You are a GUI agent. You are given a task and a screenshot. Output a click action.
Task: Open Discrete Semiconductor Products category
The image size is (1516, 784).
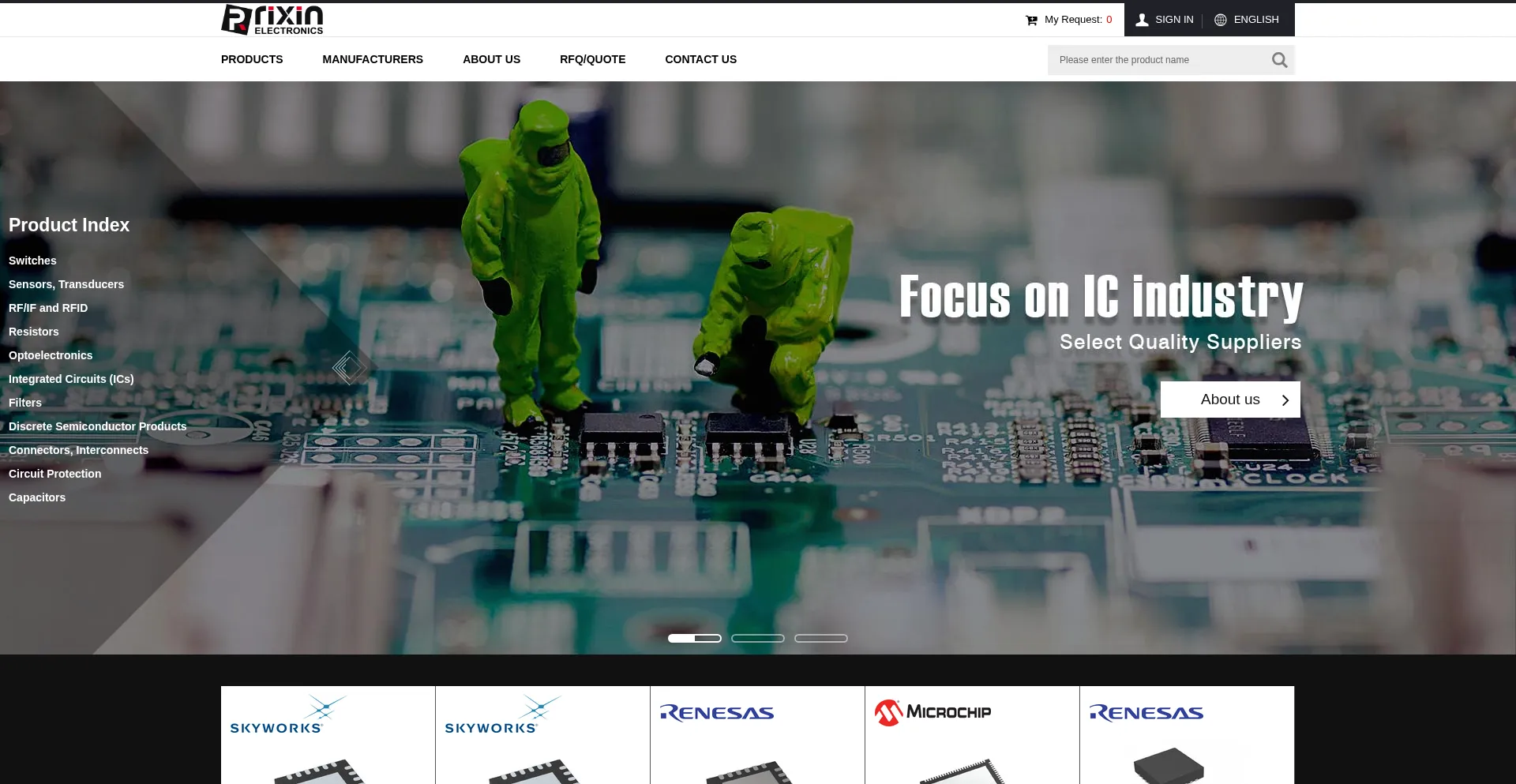(98, 426)
